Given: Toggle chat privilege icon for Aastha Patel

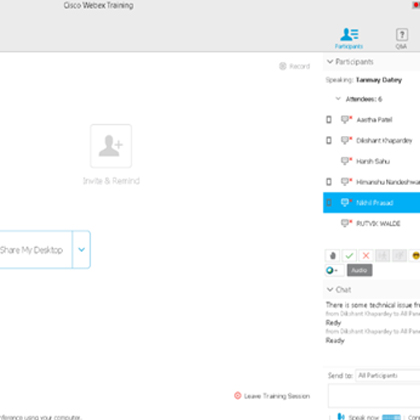Looking at the screenshot, I should click(x=346, y=119).
